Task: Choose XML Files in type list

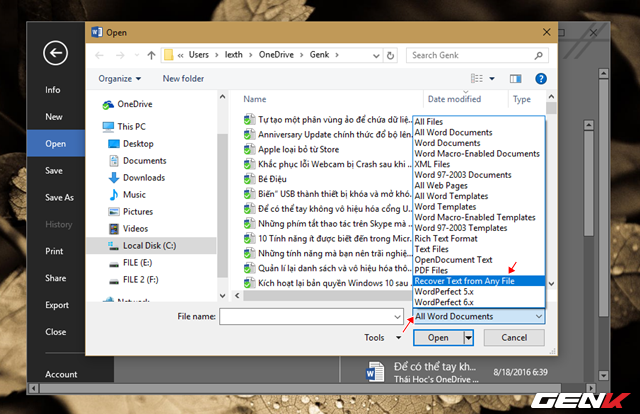Action: (x=479, y=164)
